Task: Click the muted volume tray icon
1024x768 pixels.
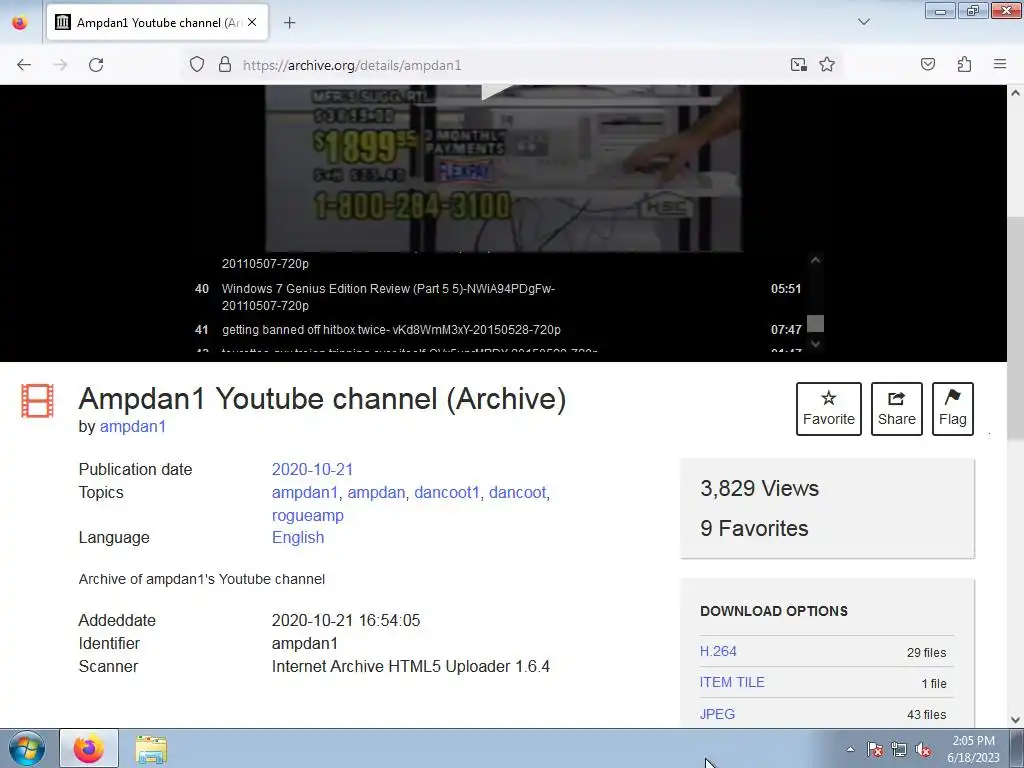Action: [x=923, y=749]
